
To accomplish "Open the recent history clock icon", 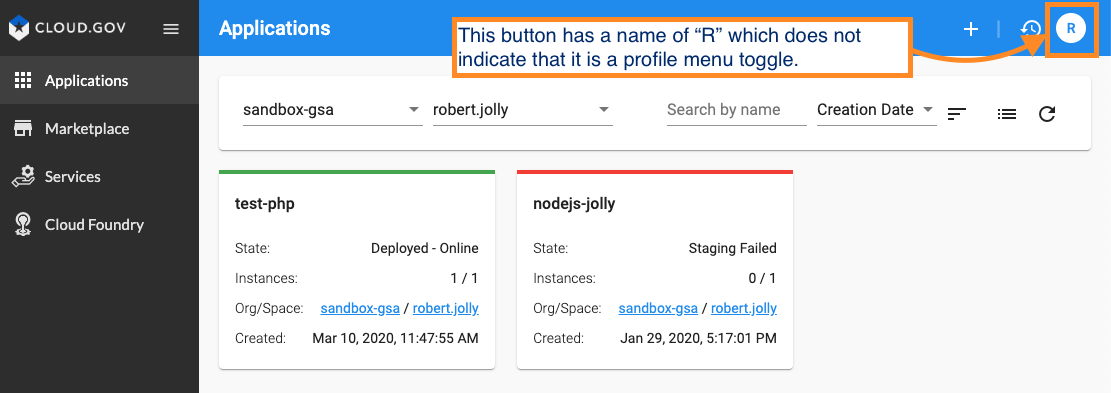I will click(x=1030, y=29).
